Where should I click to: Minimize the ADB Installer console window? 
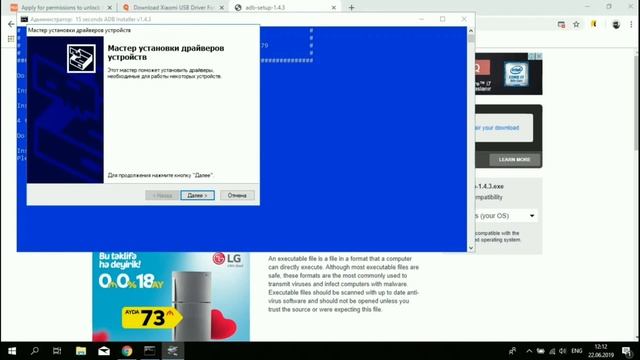[x=422, y=19]
